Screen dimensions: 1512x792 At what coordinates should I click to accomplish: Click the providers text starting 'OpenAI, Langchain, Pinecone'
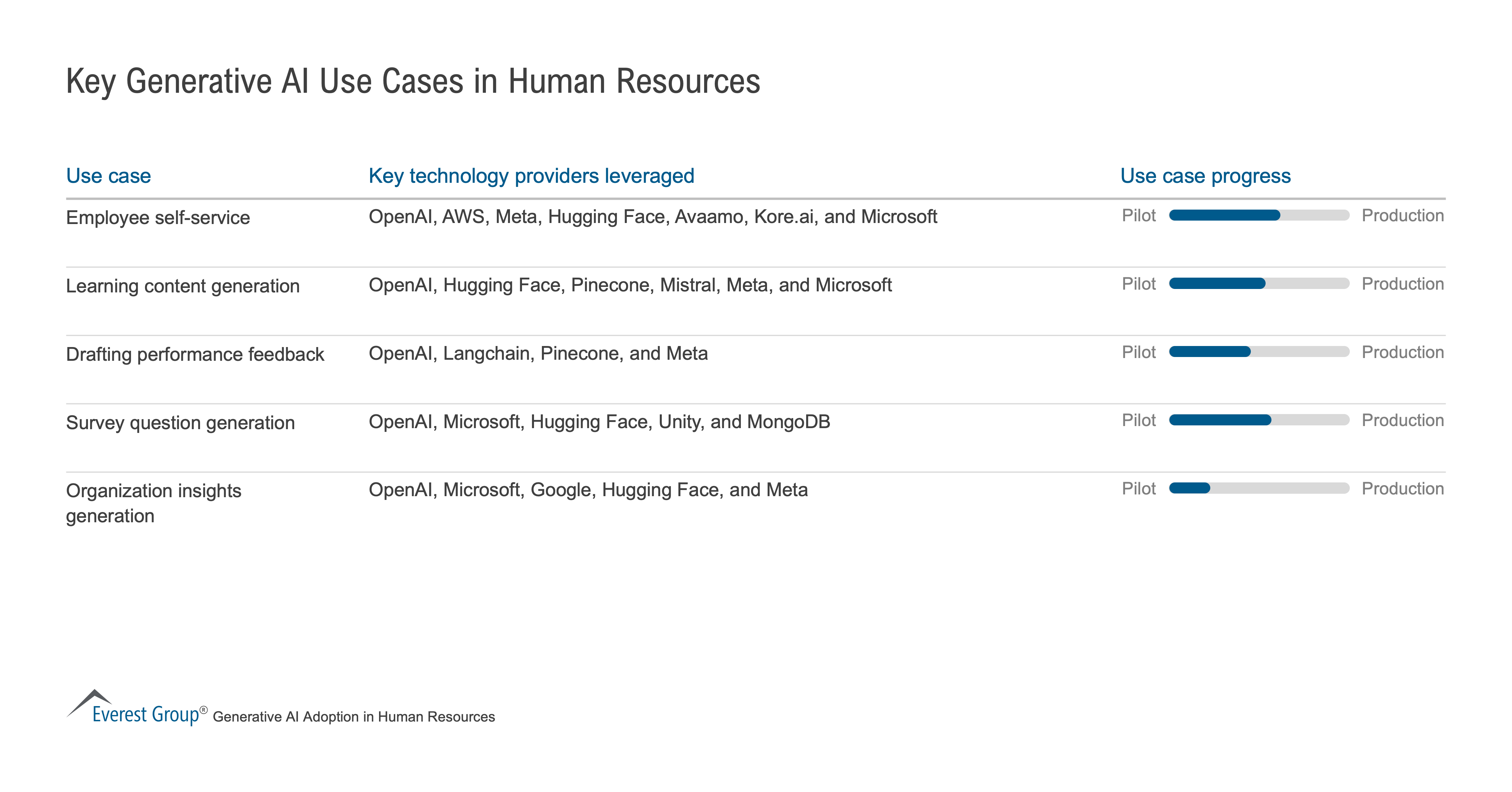(538, 354)
